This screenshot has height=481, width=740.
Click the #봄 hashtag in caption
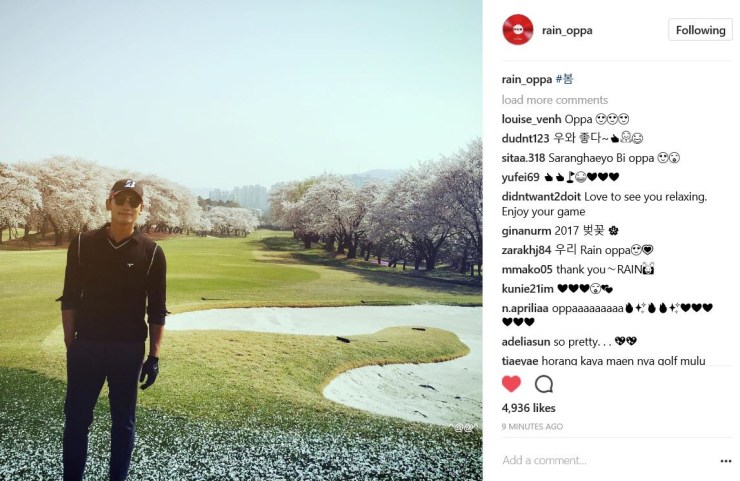(x=564, y=79)
